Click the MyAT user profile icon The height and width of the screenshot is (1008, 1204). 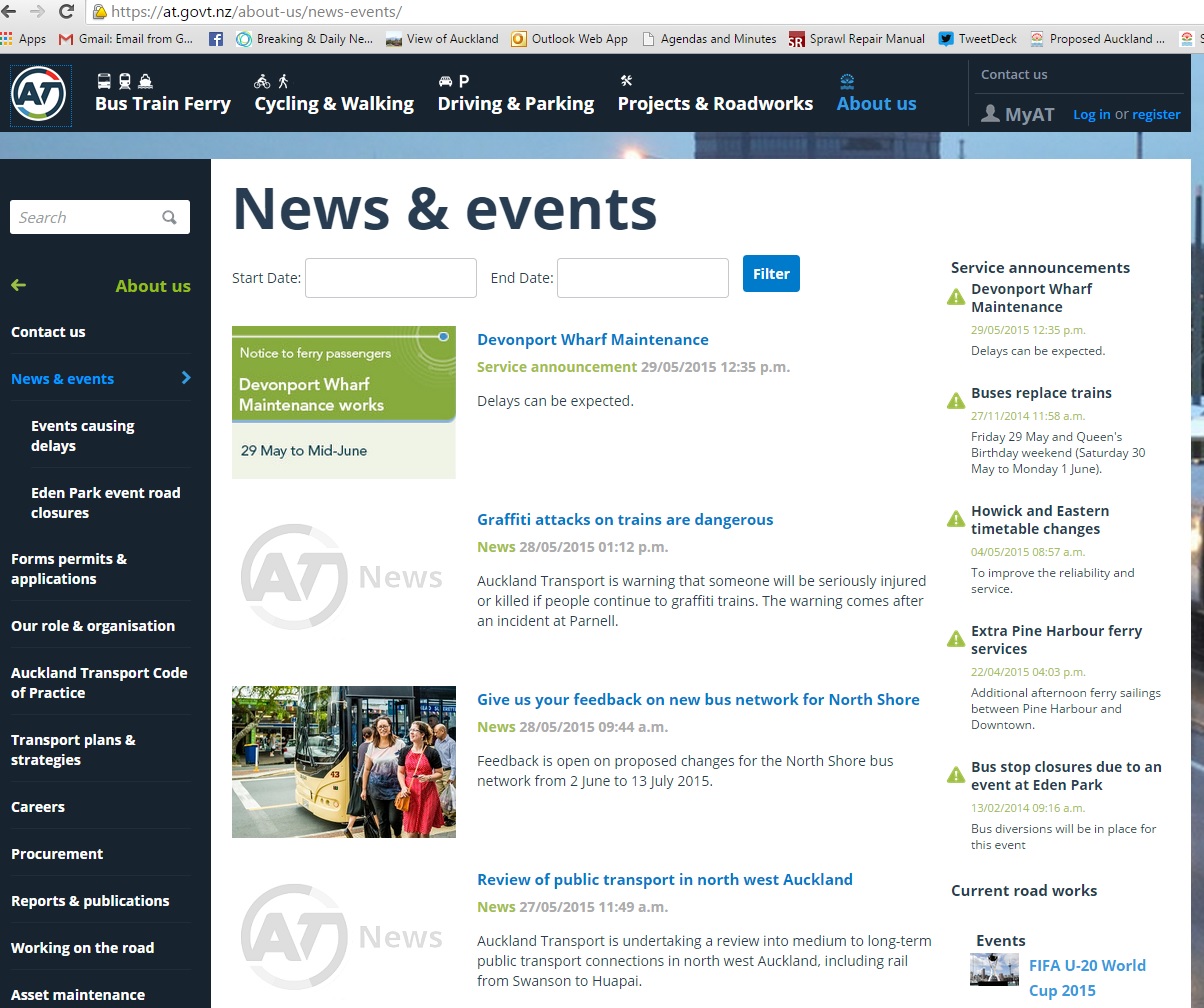990,114
